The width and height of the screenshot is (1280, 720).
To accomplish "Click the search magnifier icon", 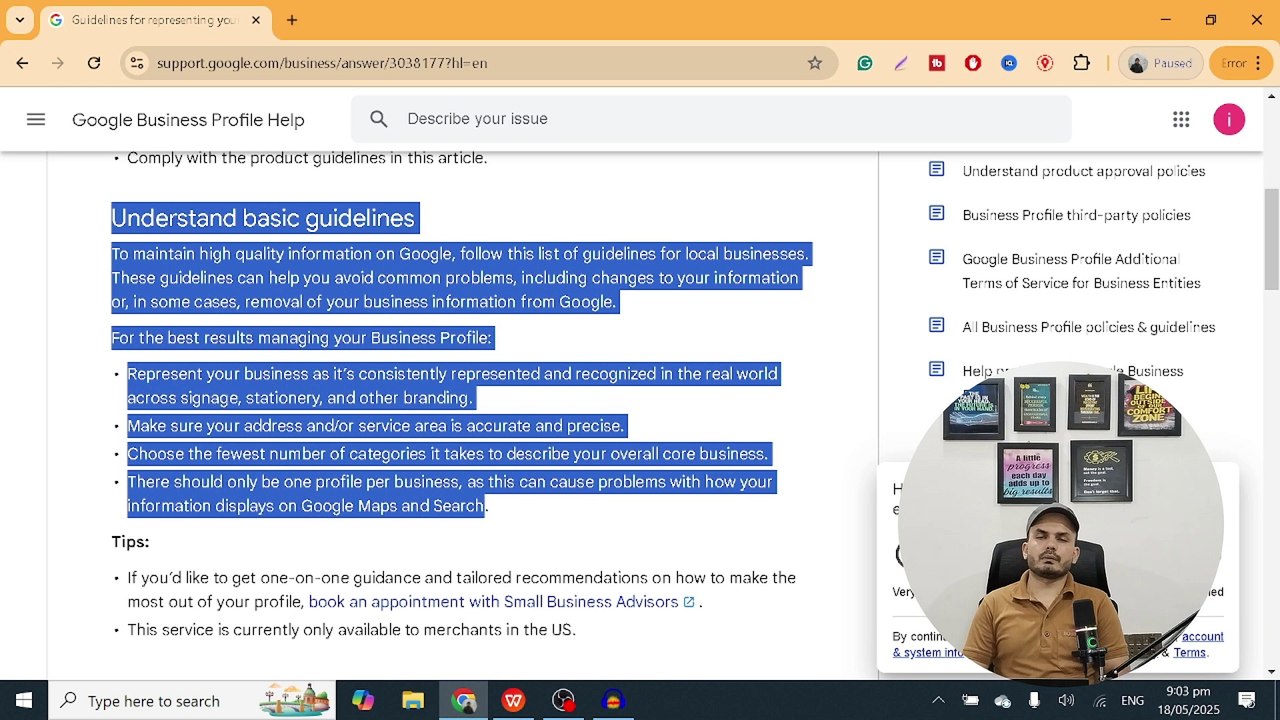I will 379,119.
